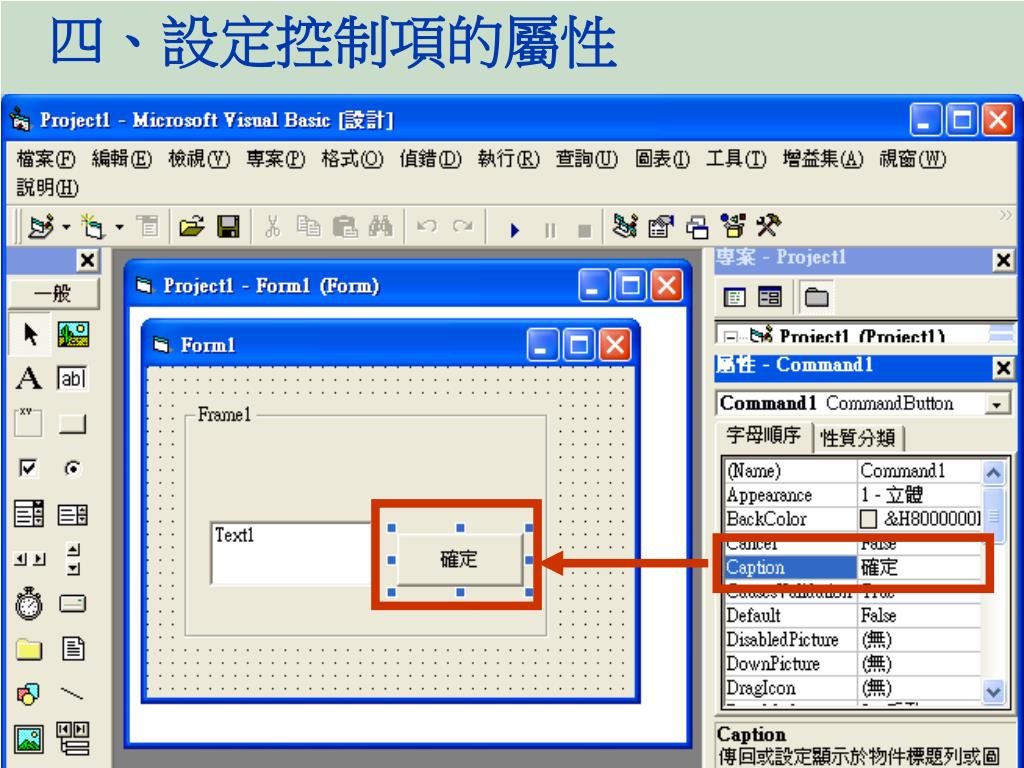
Task: Click the Save Project toolbar icon
Action: point(229,227)
